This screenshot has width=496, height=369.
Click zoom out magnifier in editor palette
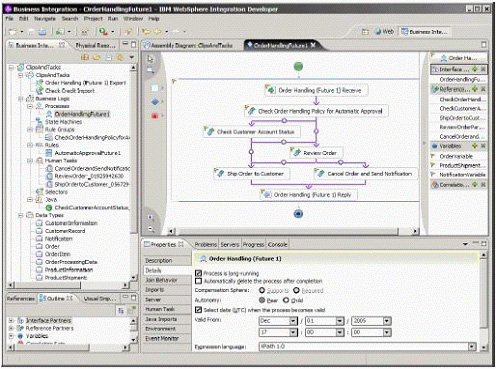(151, 229)
